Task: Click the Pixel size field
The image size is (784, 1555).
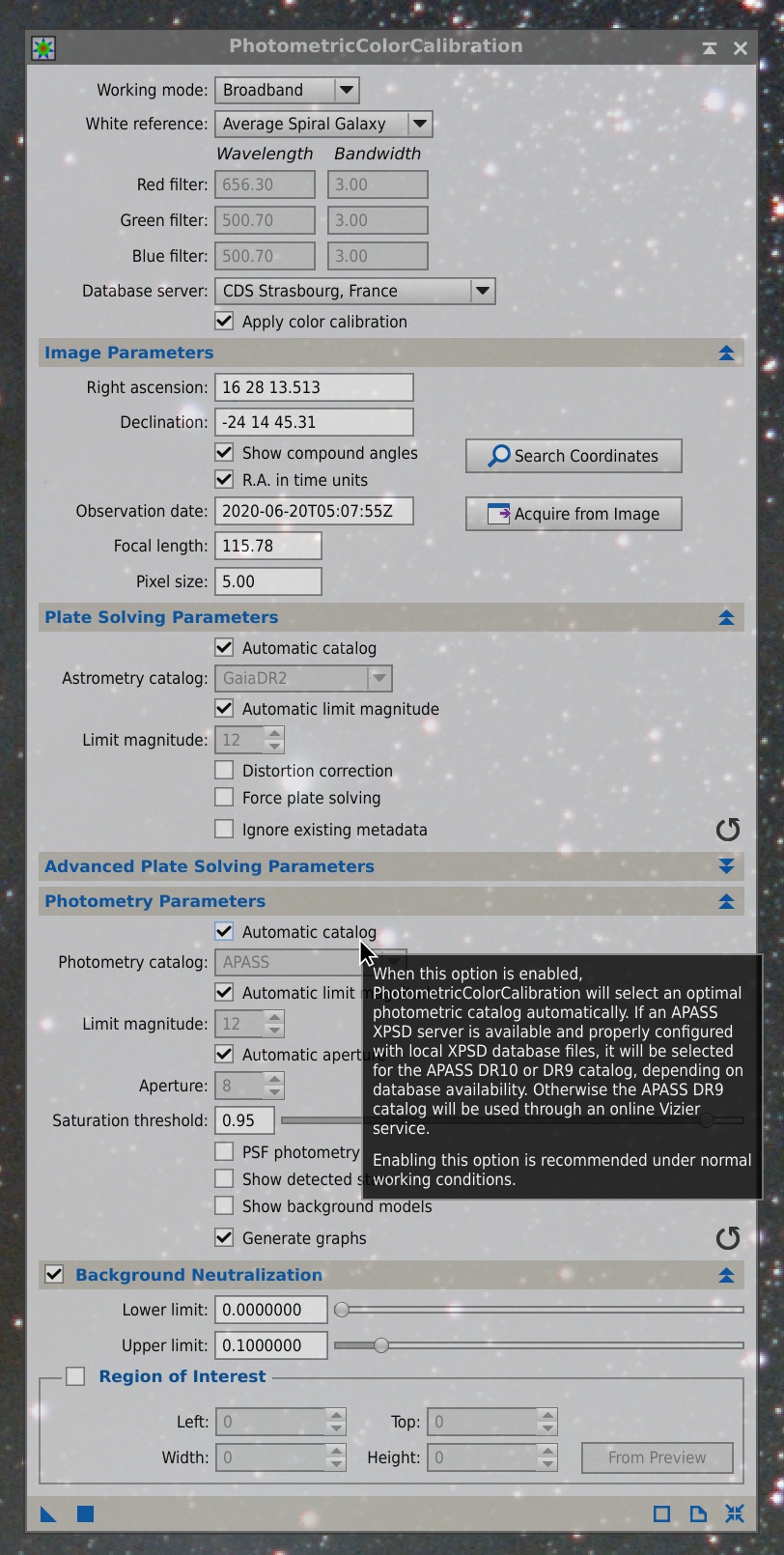Action: 268,581
